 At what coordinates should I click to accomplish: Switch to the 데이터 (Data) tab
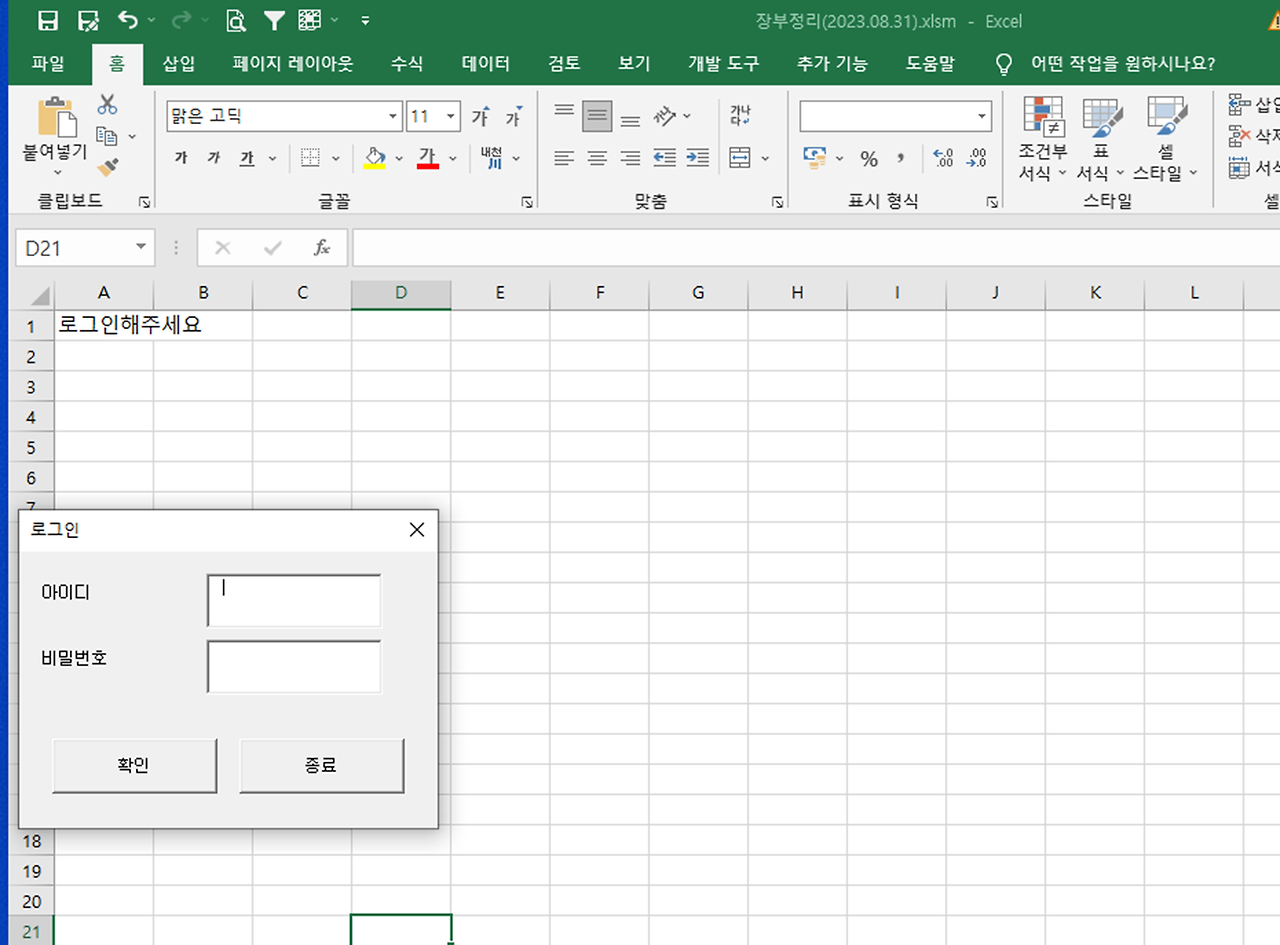click(x=486, y=64)
